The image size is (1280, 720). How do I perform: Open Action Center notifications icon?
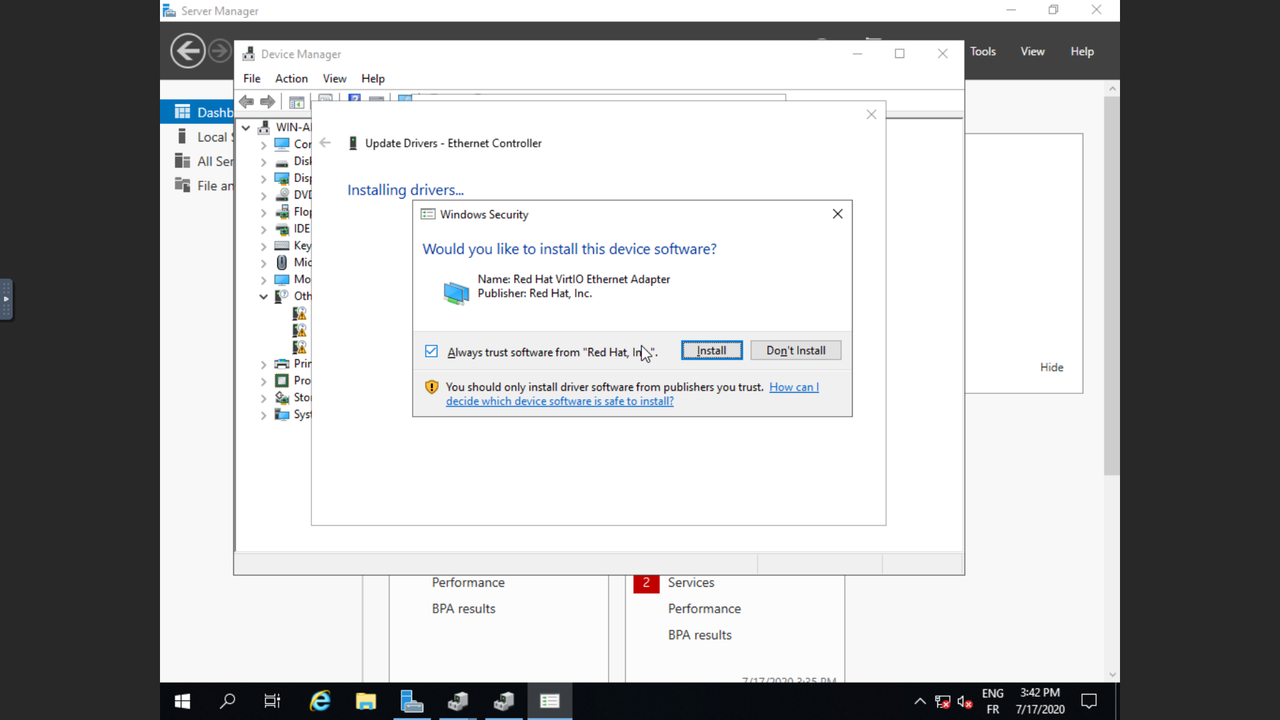[1090, 701]
